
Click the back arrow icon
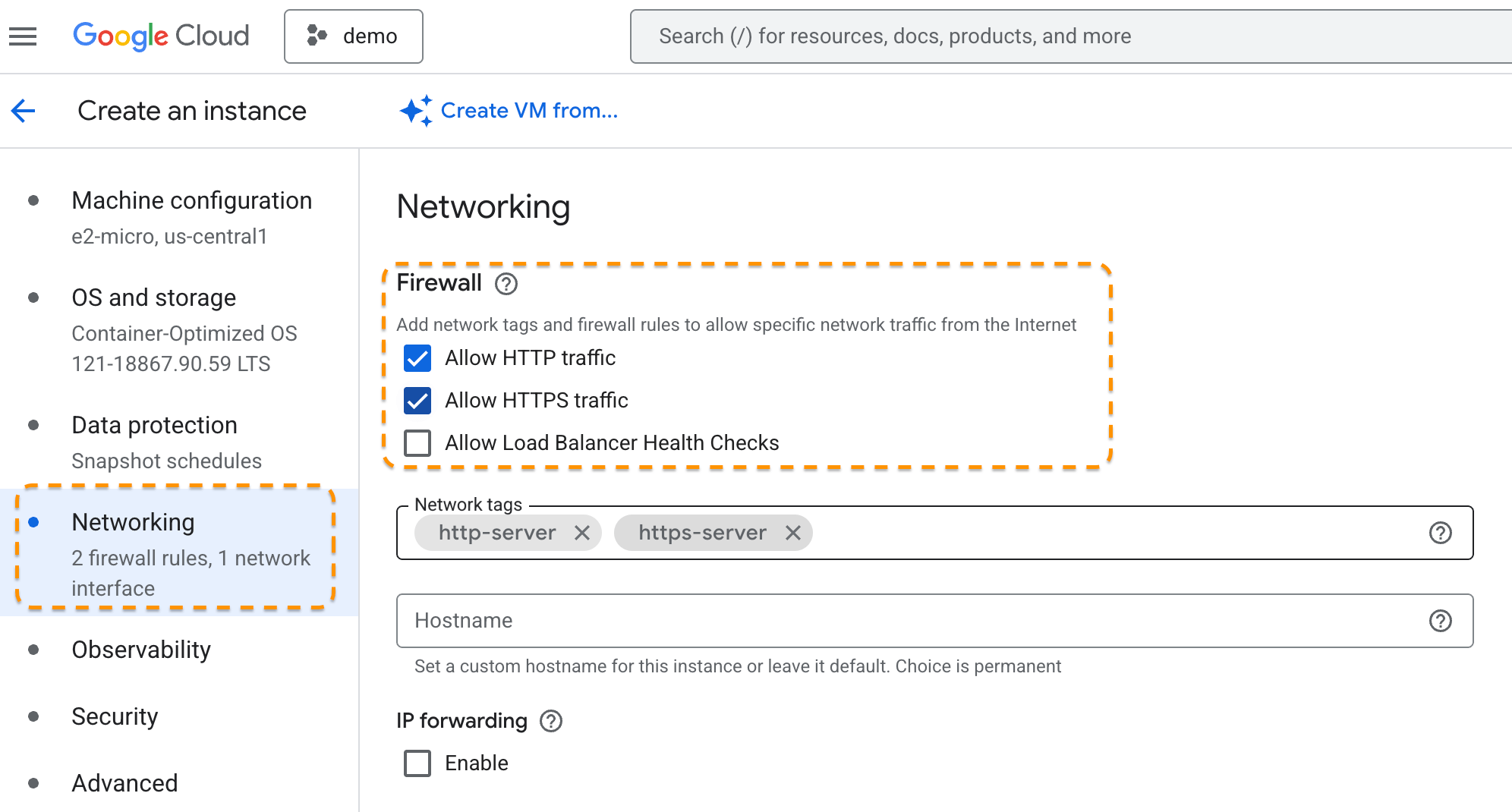24,111
